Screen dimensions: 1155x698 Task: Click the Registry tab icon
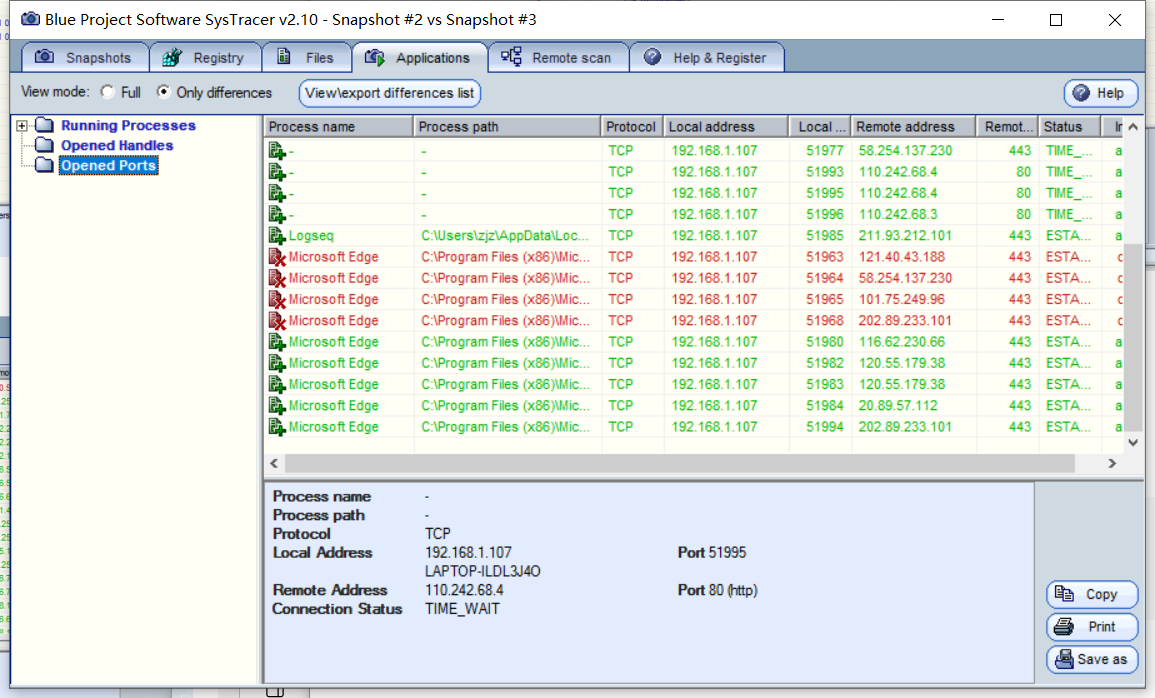[x=172, y=57]
